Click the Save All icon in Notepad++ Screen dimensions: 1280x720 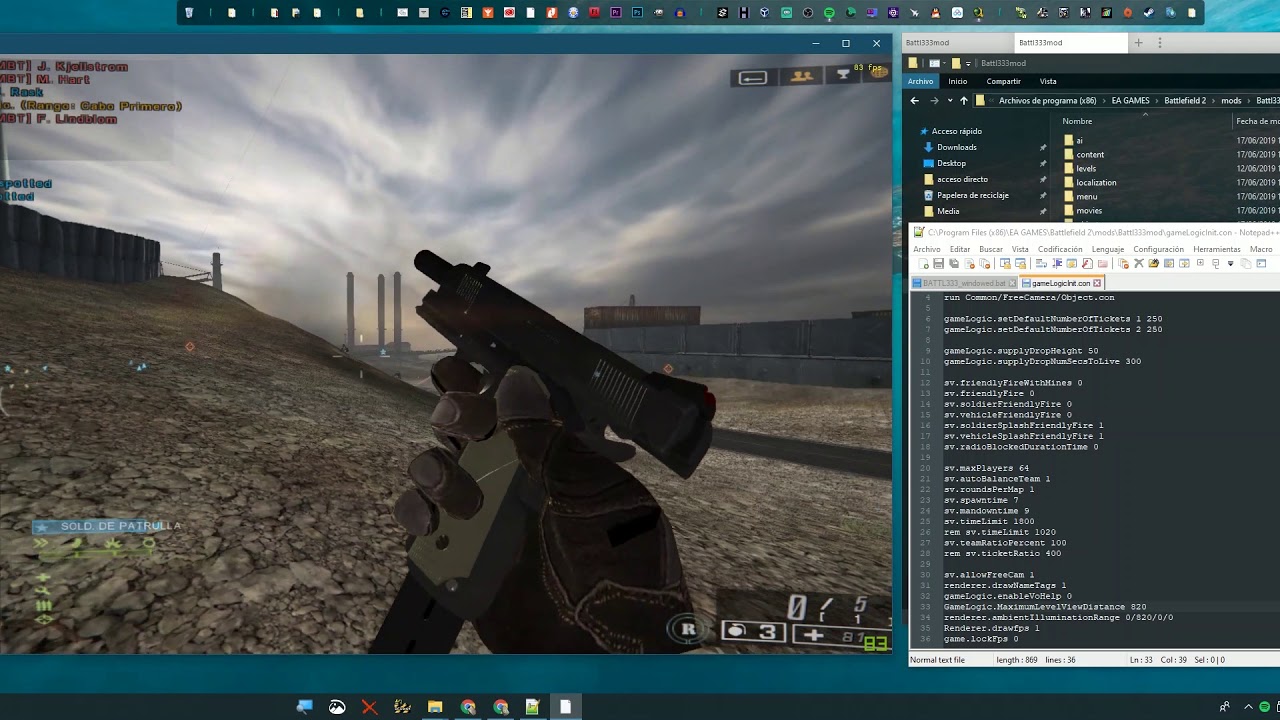954,264
